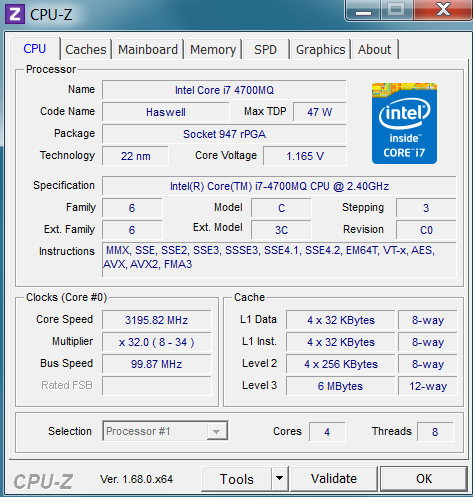Click the Instructions list field
Image resolution: width=473 pixels, height=497 pixels.
tap(279, 260)
